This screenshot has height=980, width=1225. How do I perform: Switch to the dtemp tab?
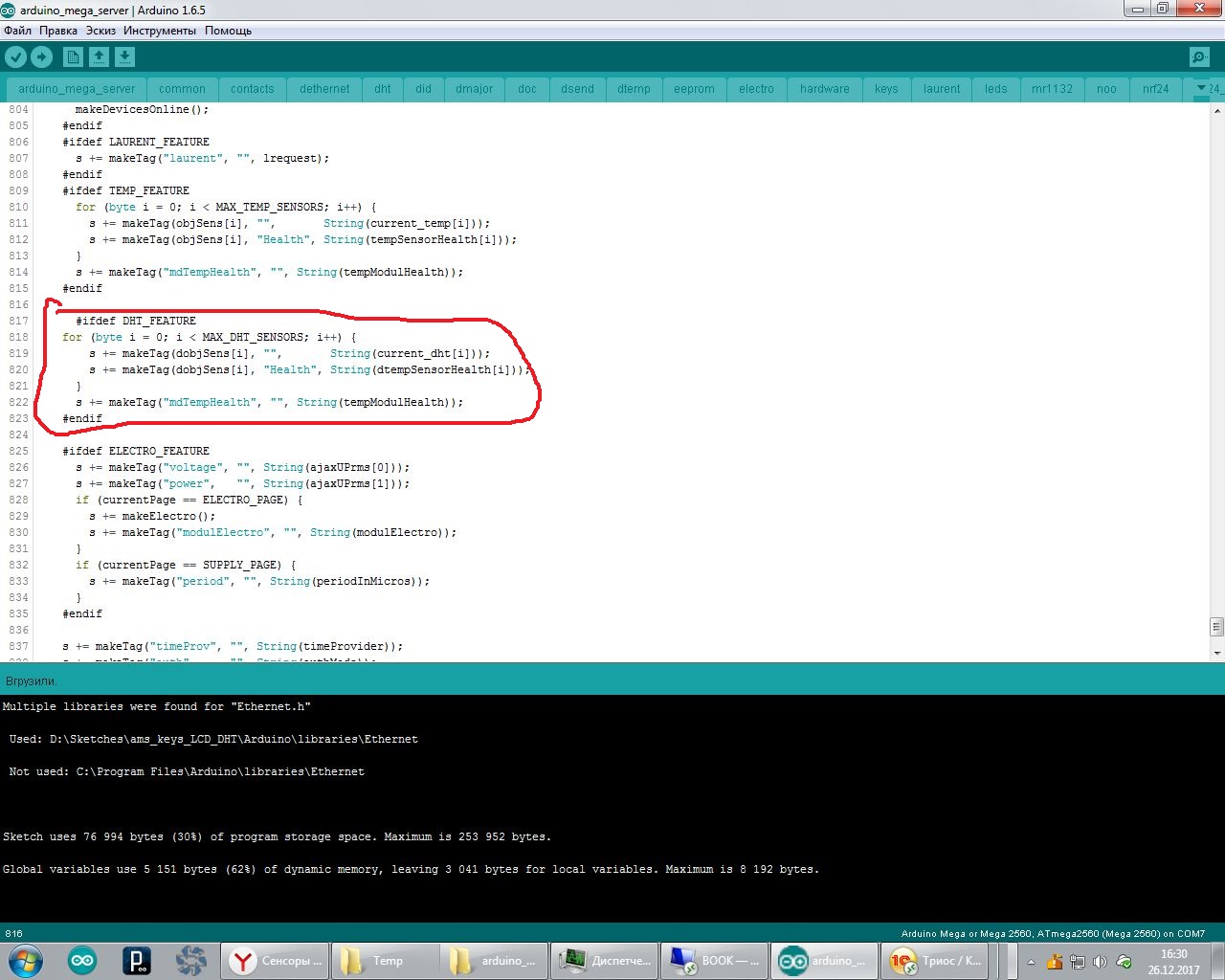click(634, 89)
